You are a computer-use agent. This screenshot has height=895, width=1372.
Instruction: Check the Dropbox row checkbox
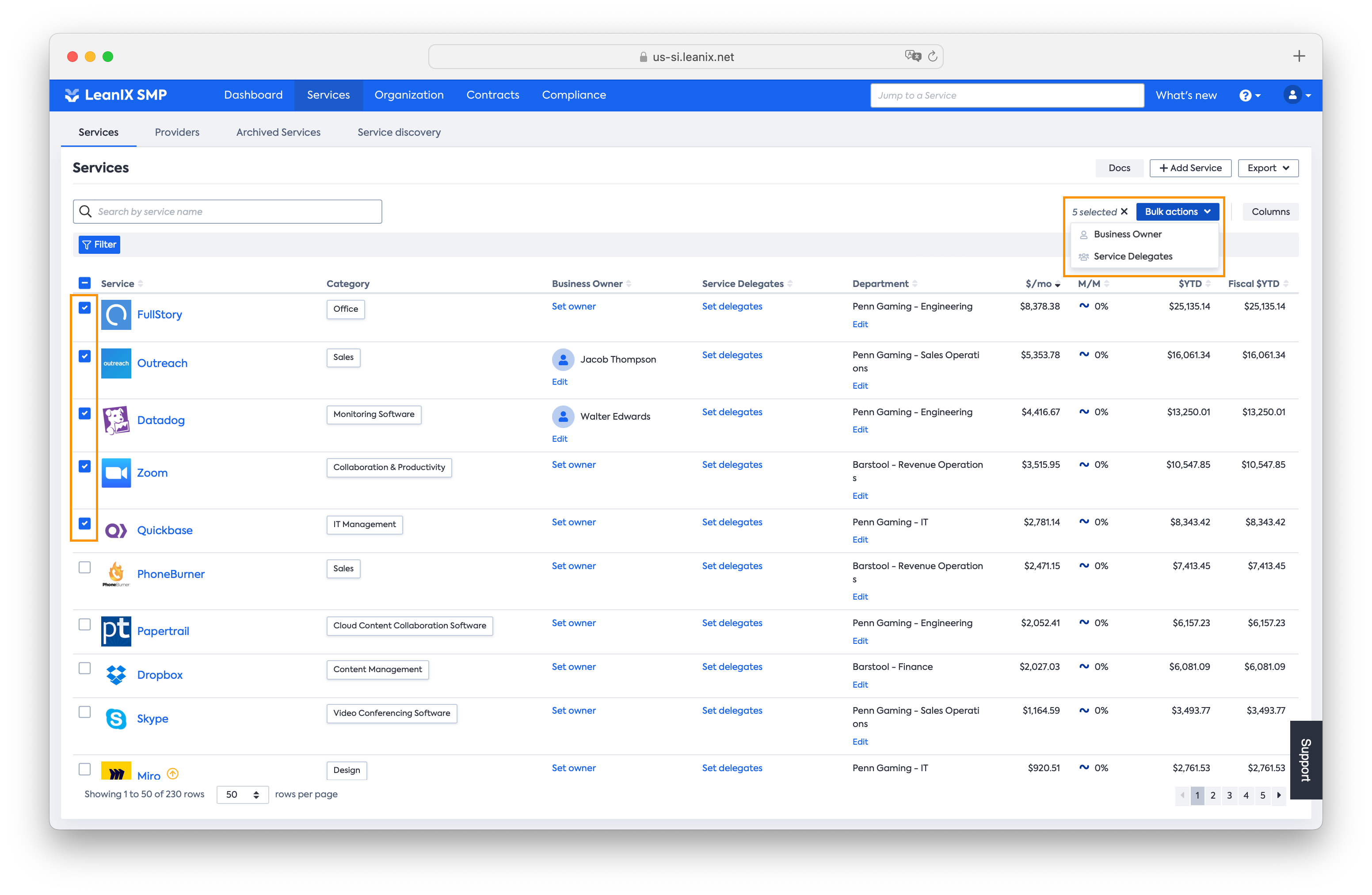click(x=85, y=668)
